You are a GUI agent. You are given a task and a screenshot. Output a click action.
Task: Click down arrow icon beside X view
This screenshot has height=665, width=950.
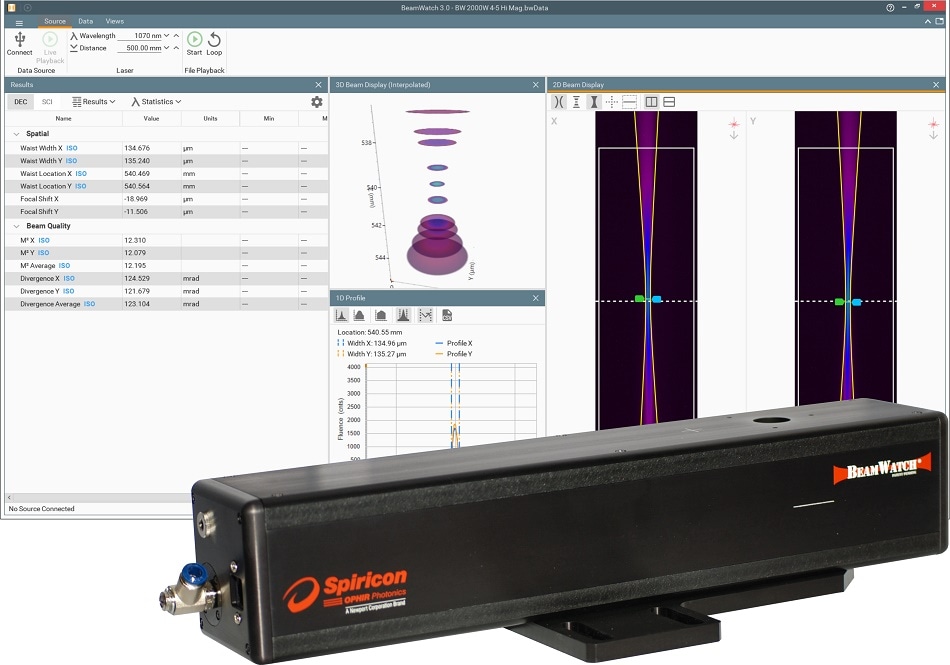coord(734,136)
